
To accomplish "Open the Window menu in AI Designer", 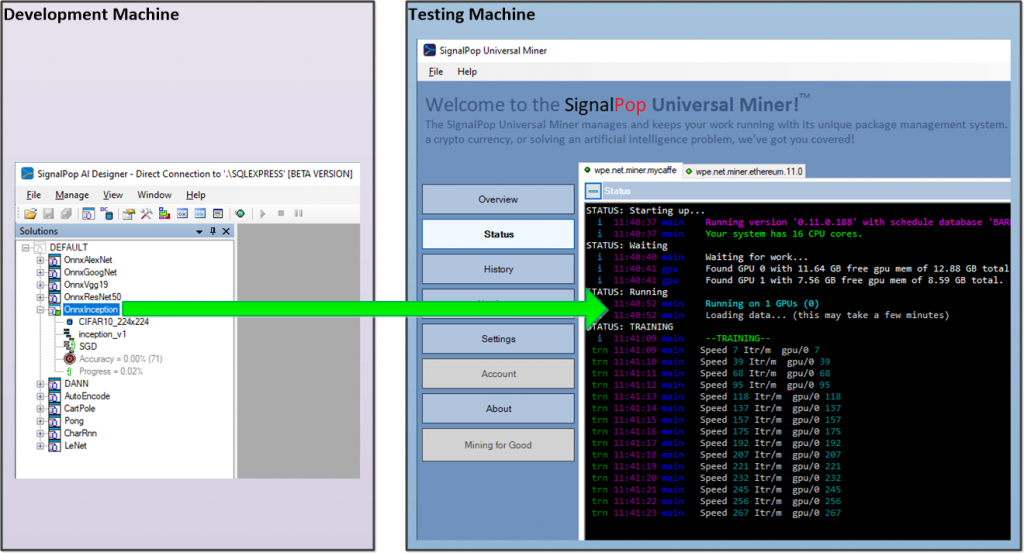I will 154,195.
